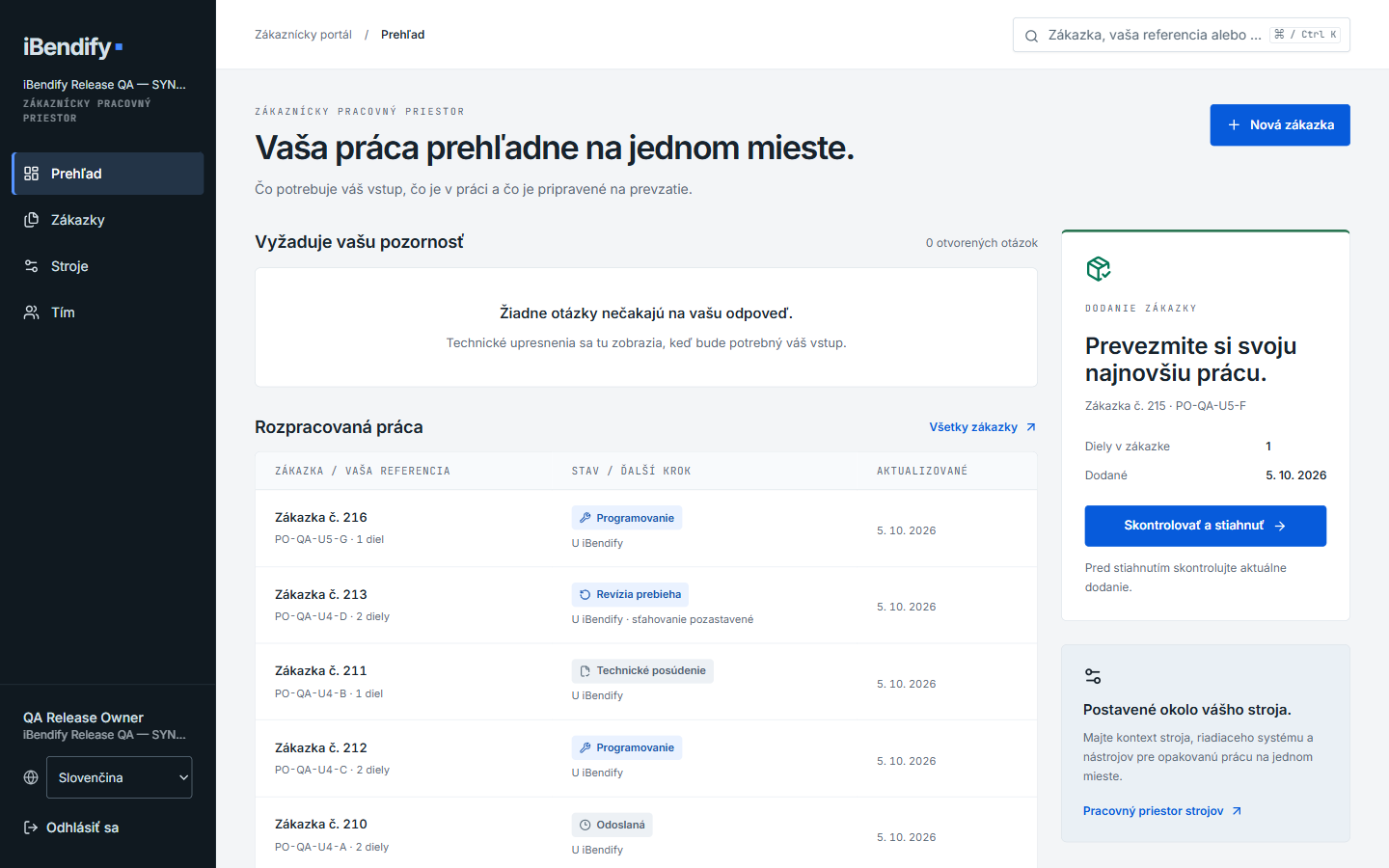The height and width of the screenshot is (868, 1389).
Task: Click the arrow icon on Pracovný priestor strojov
Action: pos(1237,811)
